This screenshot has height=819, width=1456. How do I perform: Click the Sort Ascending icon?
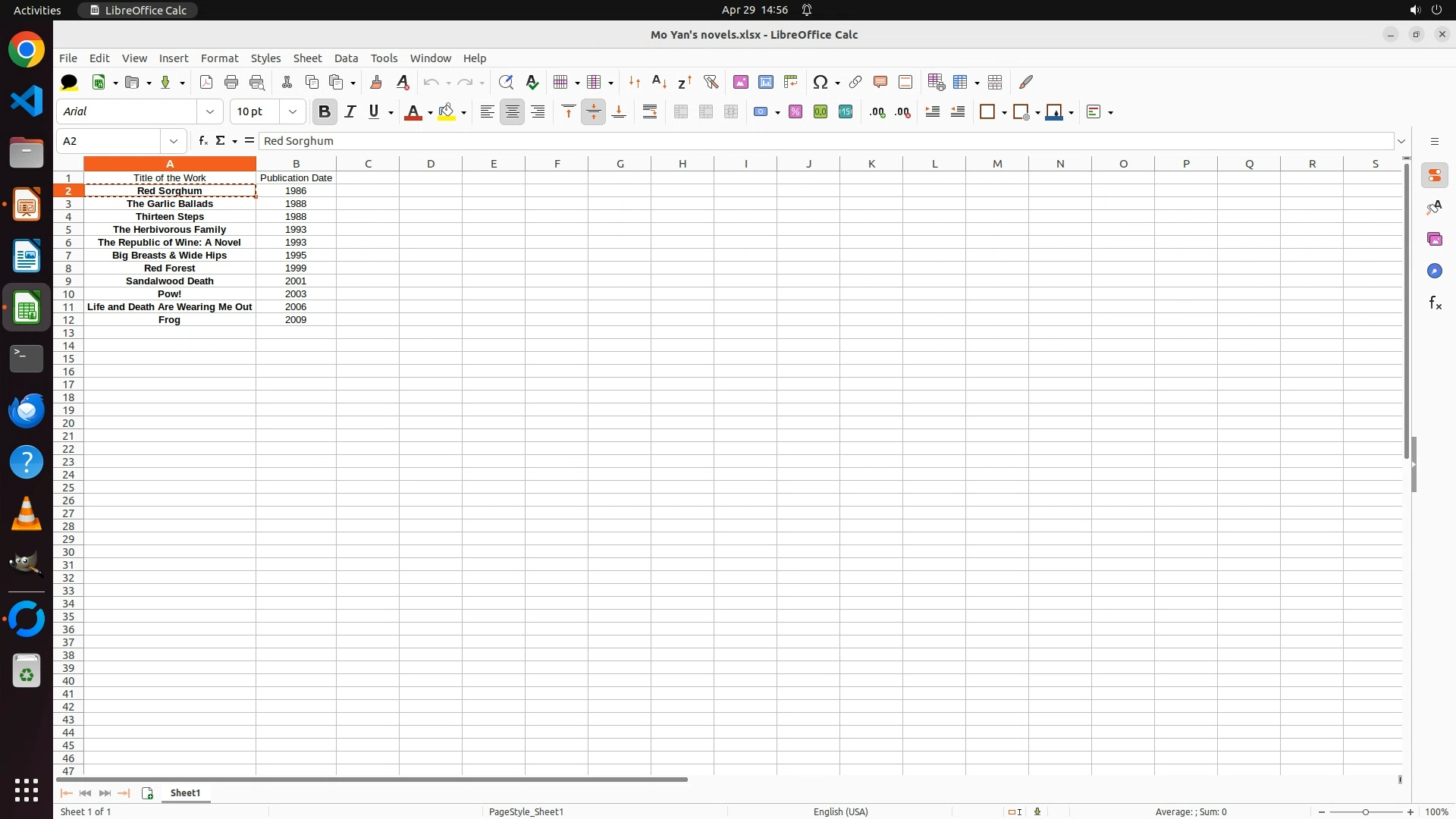tap(659, 82)
